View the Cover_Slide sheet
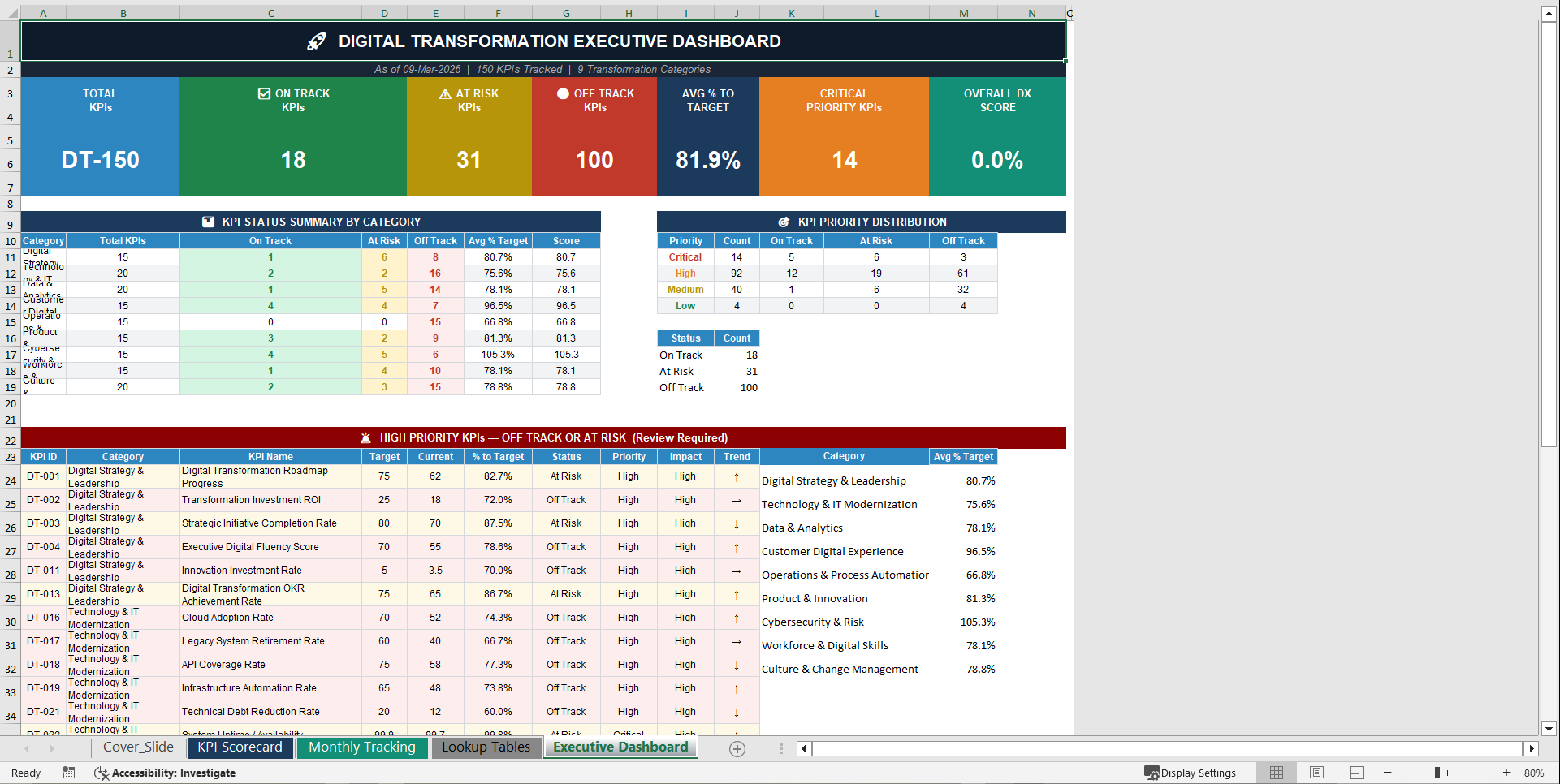Screen dimensions: 1560x784 click(138, 747)
